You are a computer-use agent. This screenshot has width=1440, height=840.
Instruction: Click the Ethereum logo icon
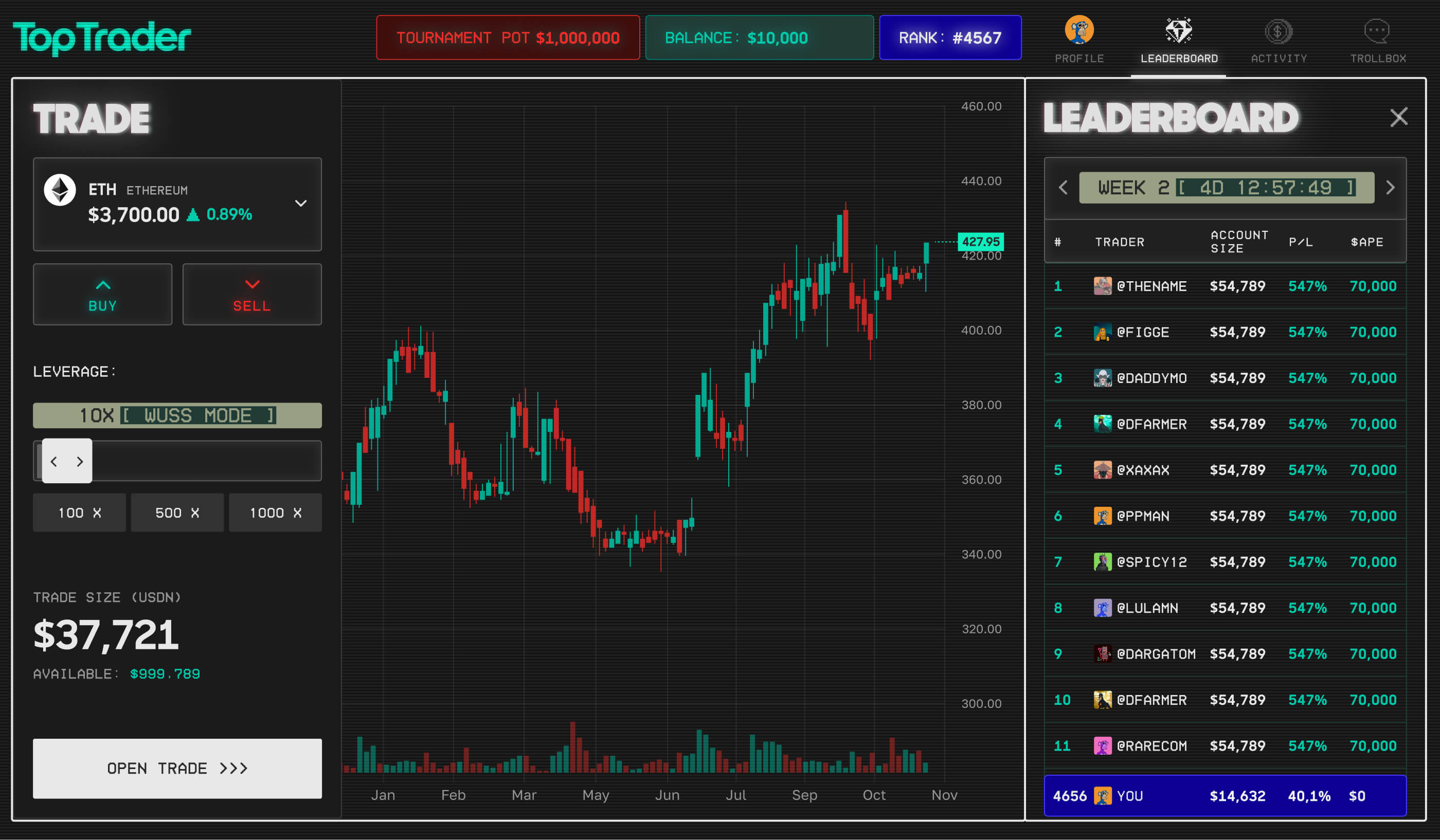[60, 190]
